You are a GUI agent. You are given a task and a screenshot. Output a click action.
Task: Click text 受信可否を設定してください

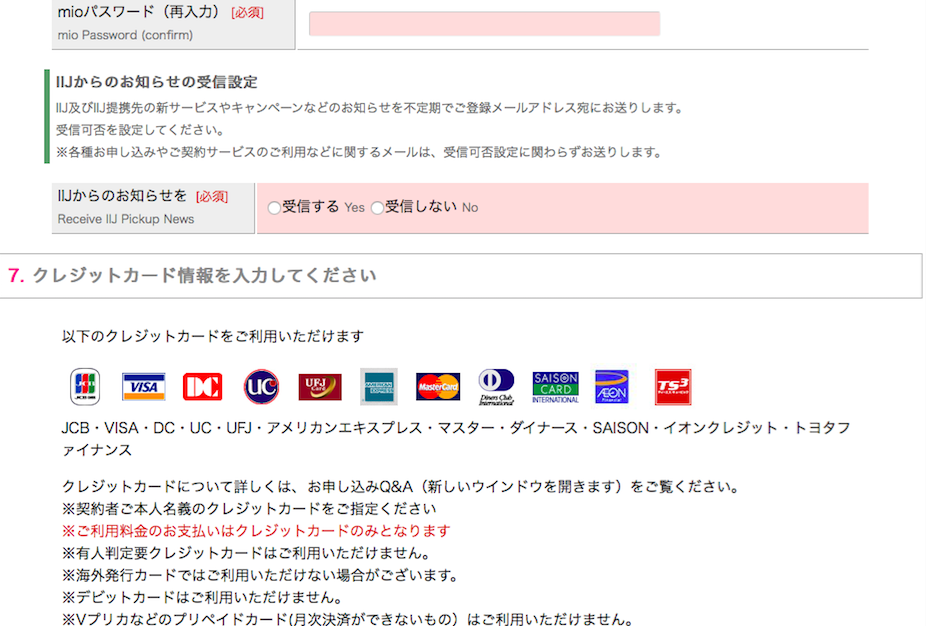(140, 130)
